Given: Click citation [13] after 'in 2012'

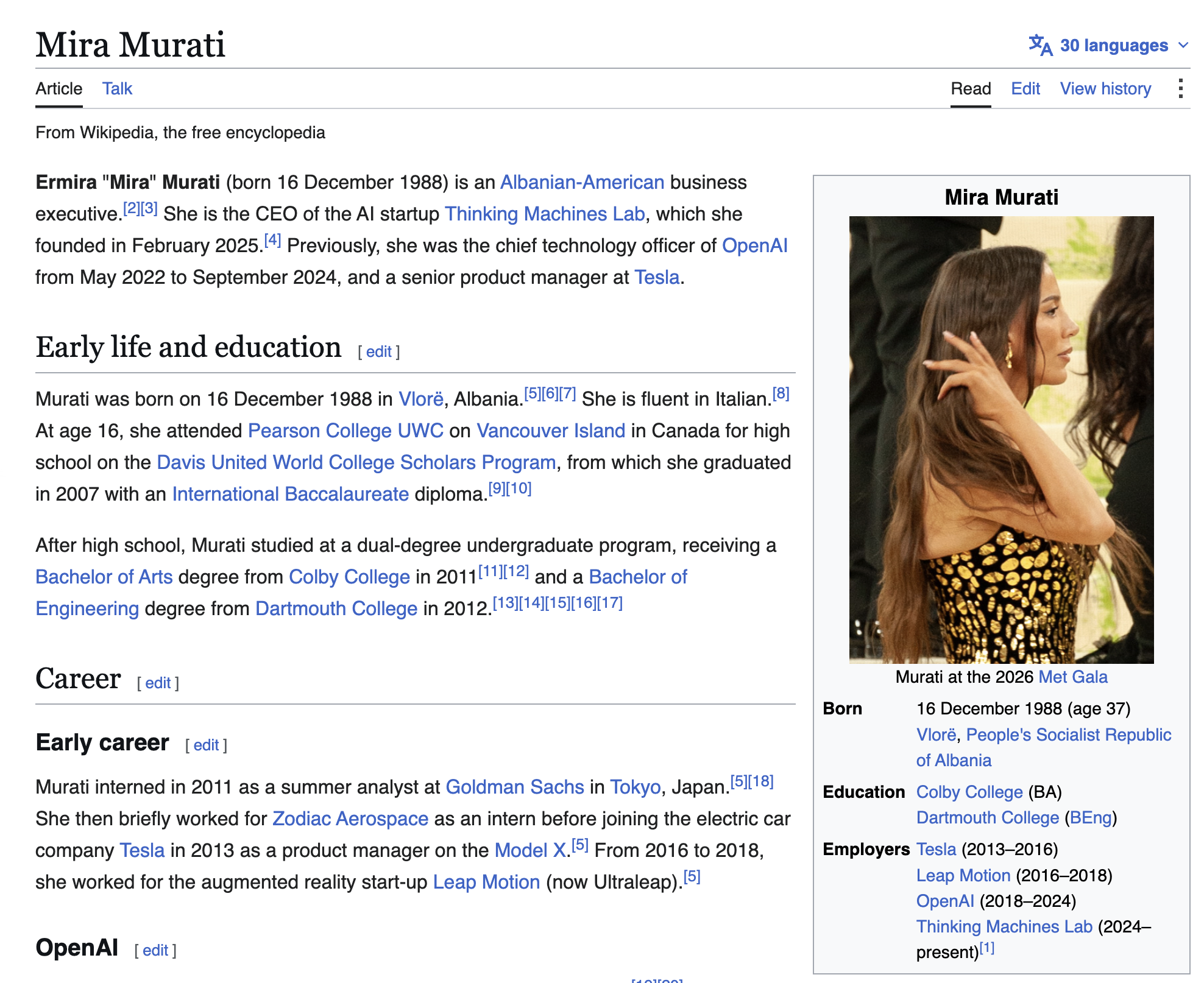Looking at the screenshot, I should pos(505,603).
